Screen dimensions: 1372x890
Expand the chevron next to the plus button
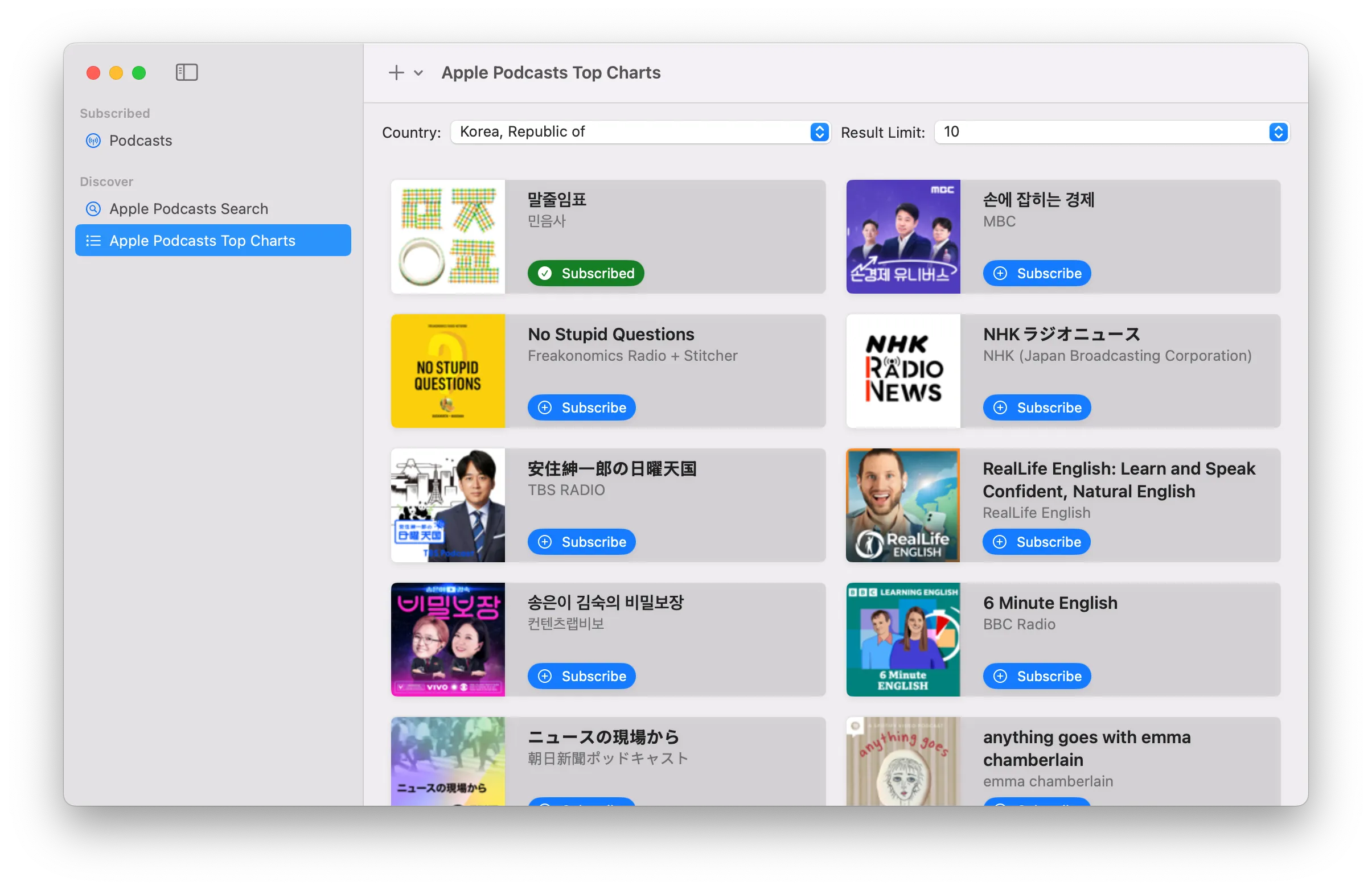coord(418,73)
